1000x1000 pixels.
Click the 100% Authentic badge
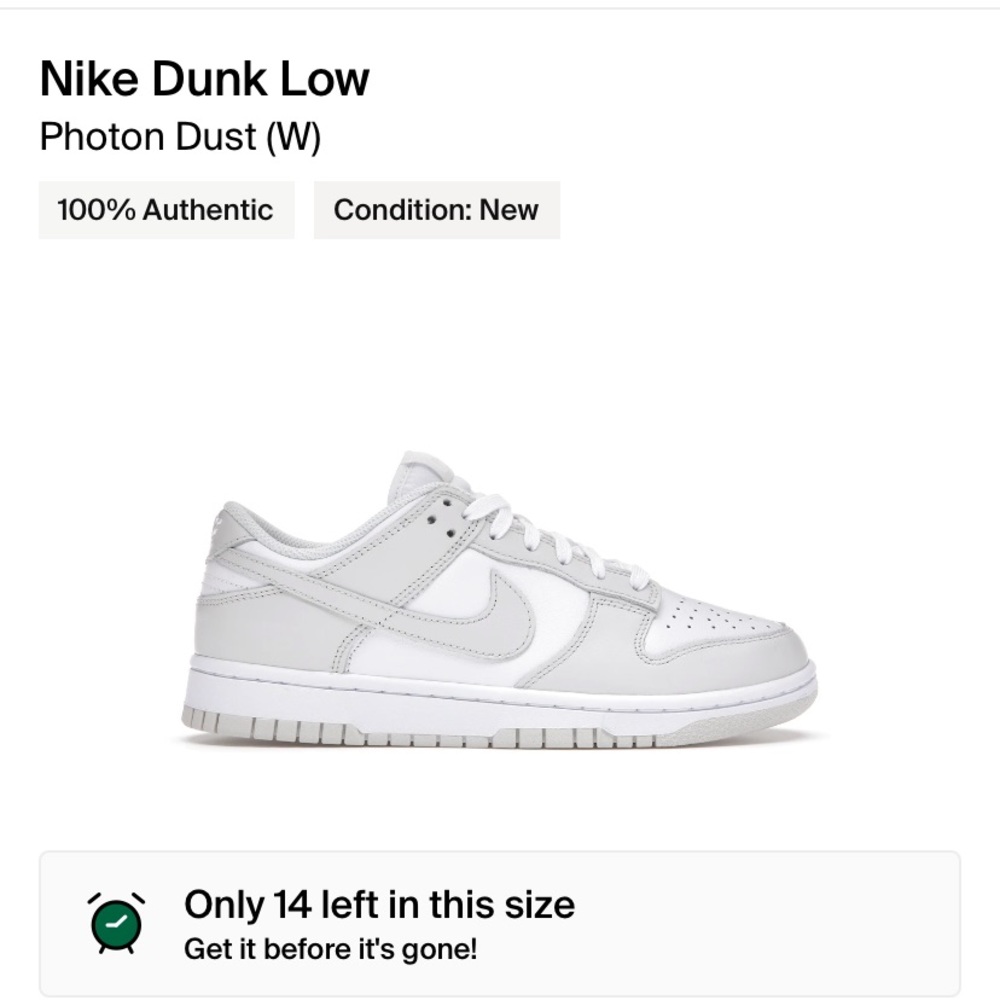click(166, 210)
